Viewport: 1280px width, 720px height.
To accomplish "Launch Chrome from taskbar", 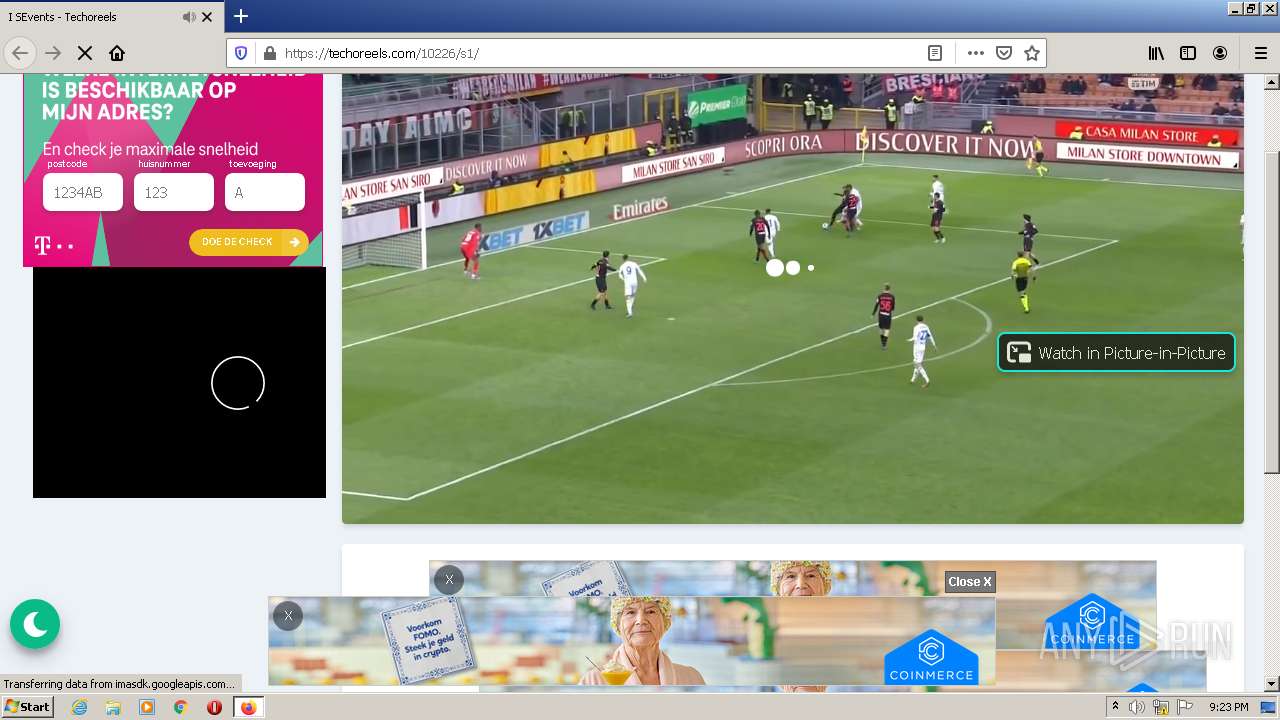I will pos(181,707).
